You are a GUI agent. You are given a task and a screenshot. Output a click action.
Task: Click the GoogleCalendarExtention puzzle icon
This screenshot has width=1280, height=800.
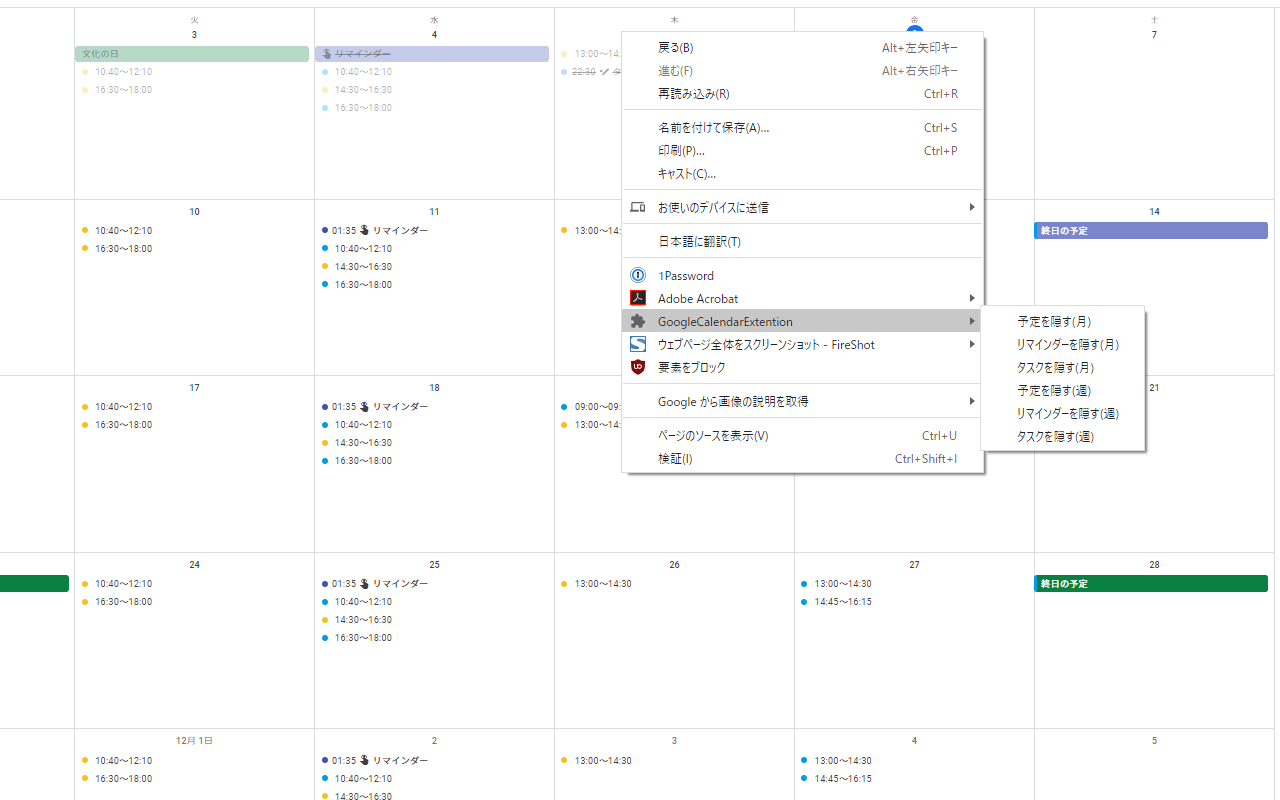(x=638, y=321)
